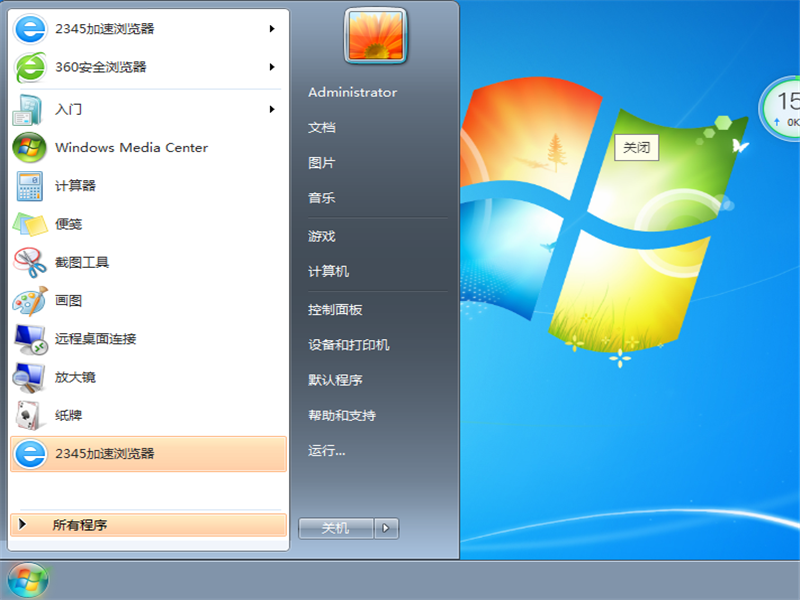The height and width of the screenshot is (600, 800).
Task: Click 远程桌面连接 text label
Action: 95,339
